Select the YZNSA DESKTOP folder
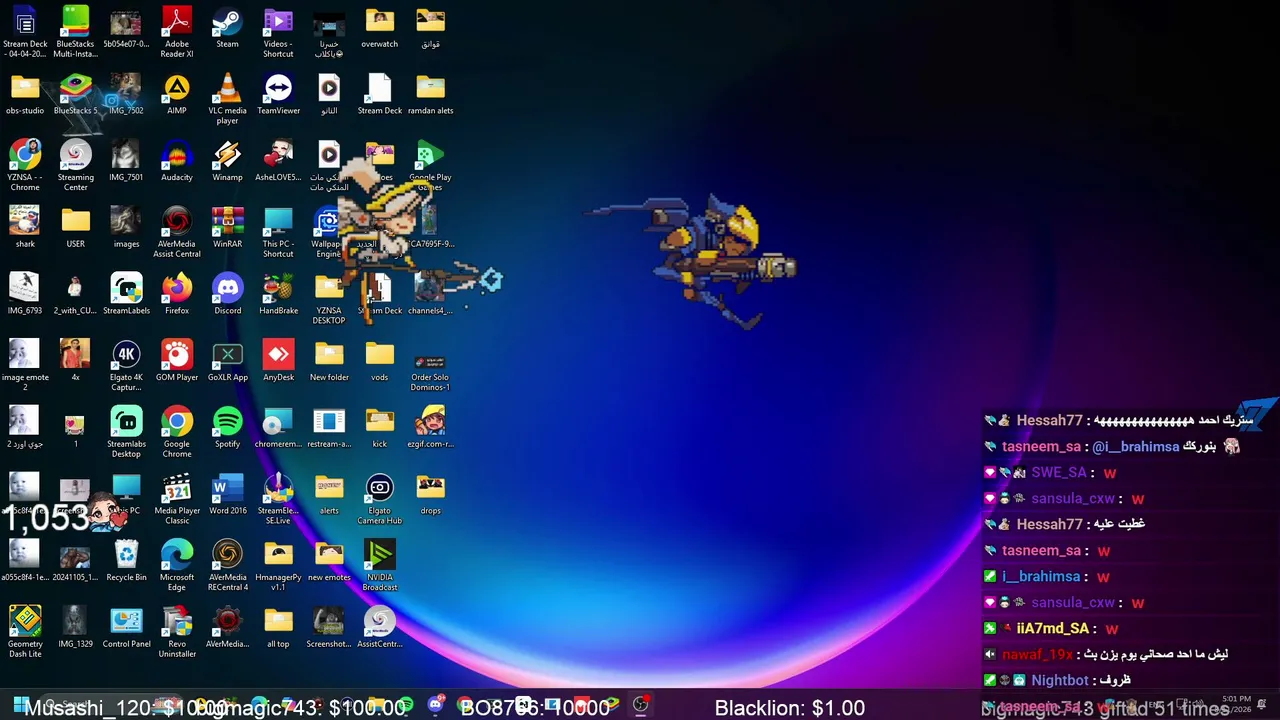This screenshot has width=1280, height=720. (328, 299)
